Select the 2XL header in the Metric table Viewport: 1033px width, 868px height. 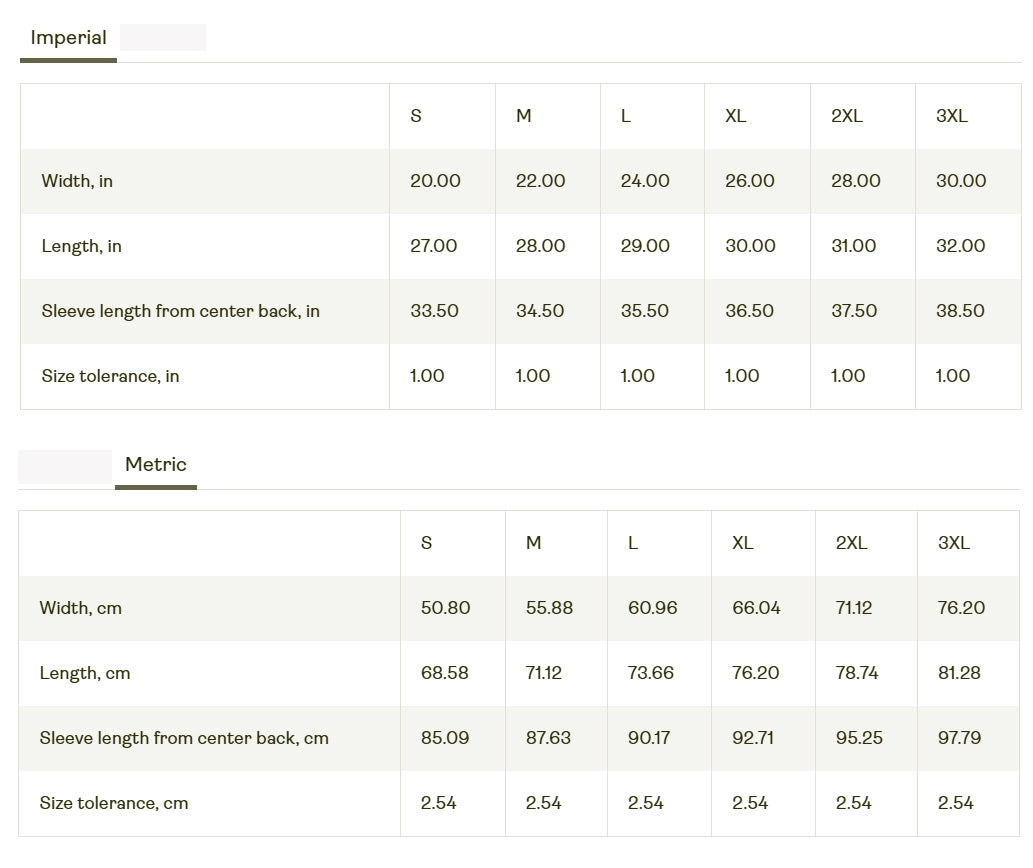(x=851, y=543)
